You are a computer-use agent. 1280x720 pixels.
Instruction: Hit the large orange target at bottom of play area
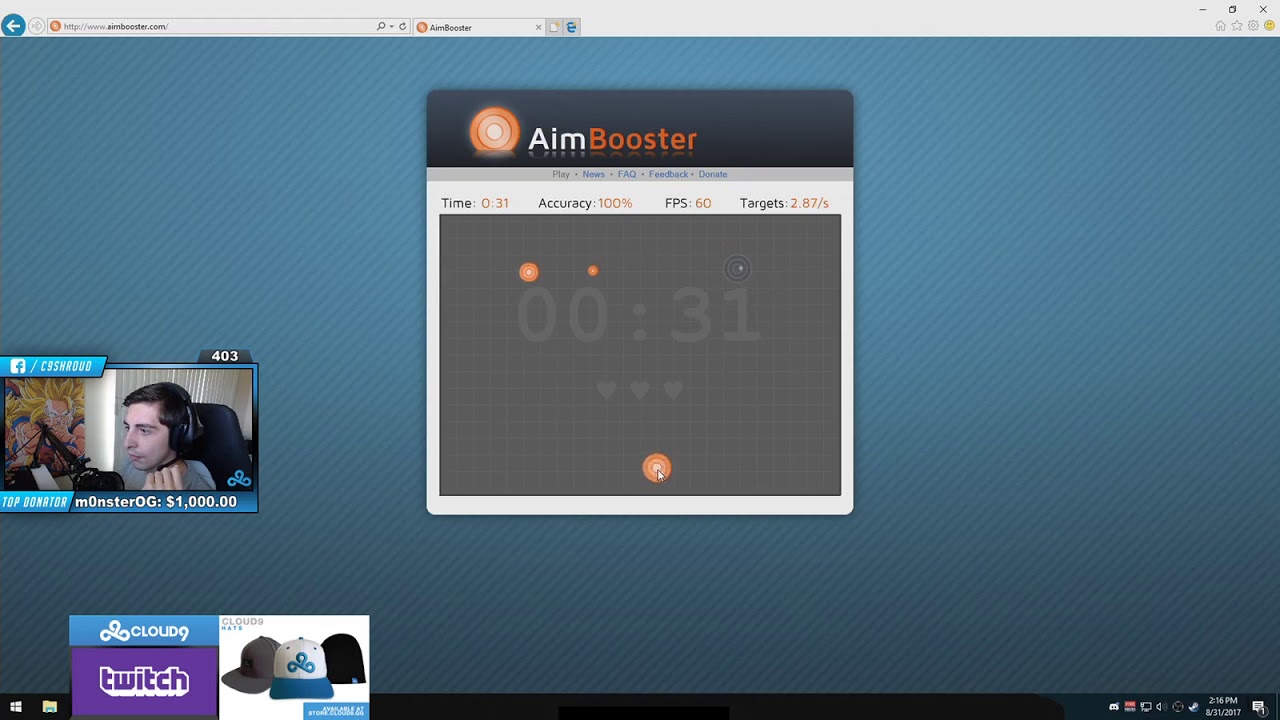(x=657, y=468)
